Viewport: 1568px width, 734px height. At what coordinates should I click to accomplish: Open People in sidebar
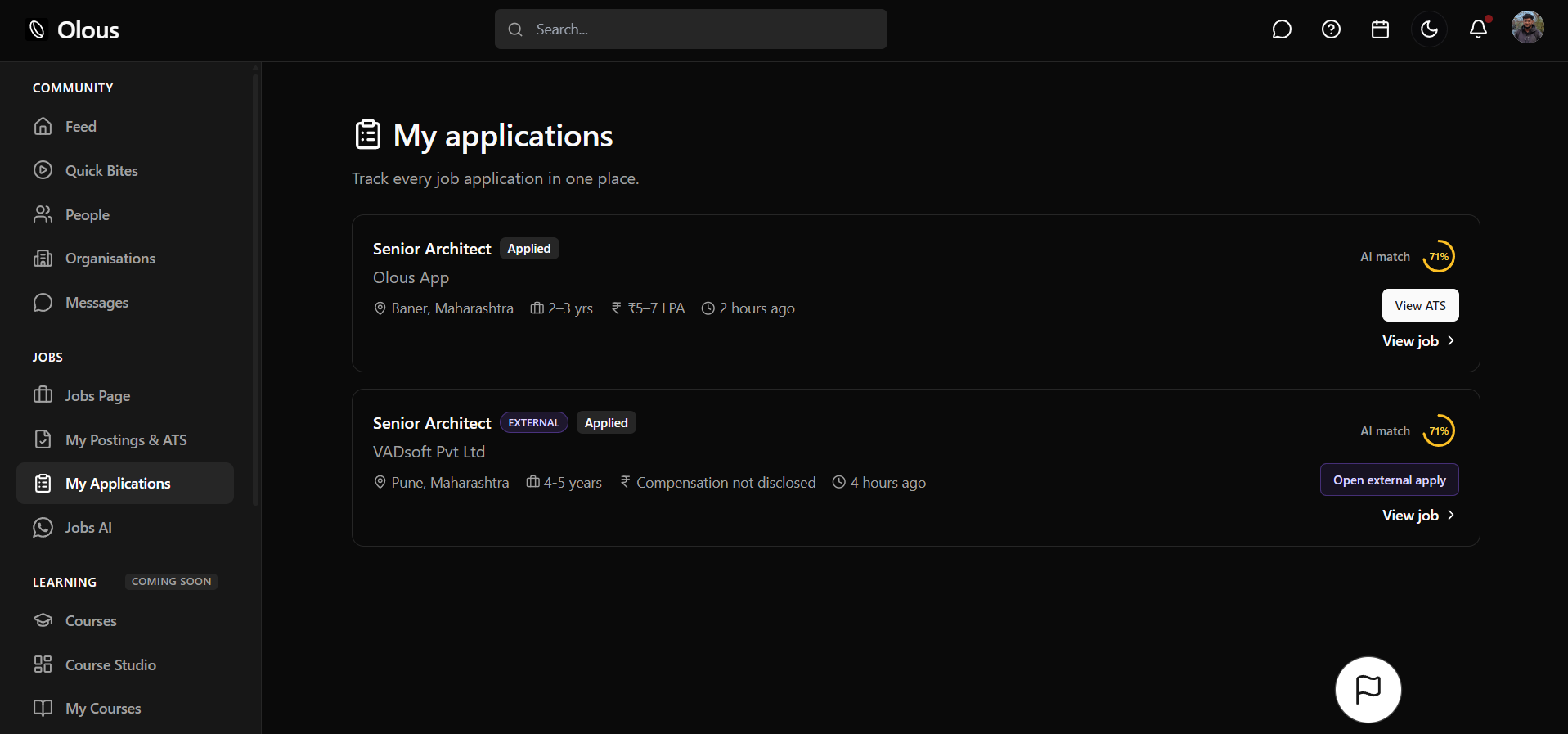click(125, 215)
